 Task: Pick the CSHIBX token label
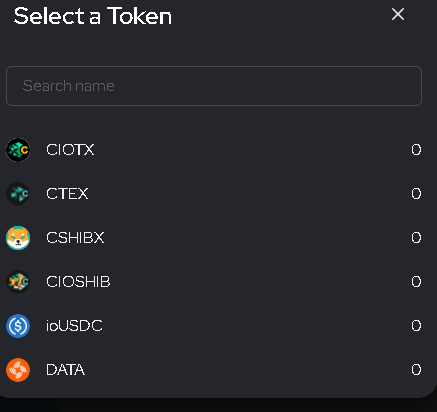tap(75, 238)
